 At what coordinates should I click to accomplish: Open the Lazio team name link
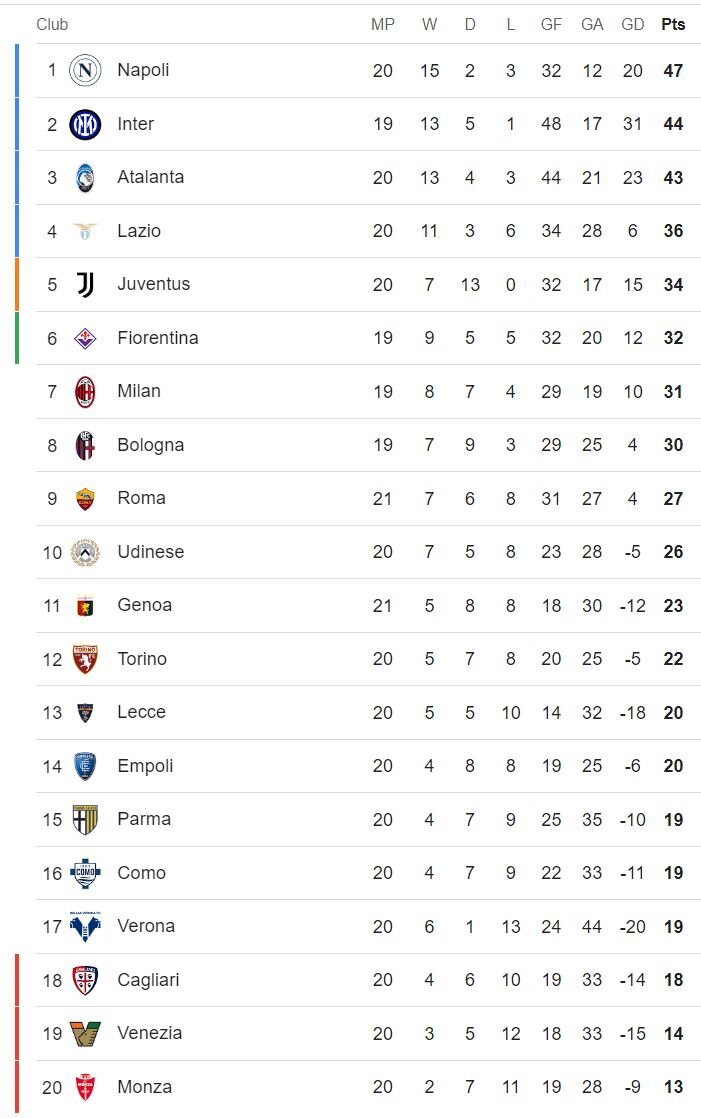[x=139, y=231]
